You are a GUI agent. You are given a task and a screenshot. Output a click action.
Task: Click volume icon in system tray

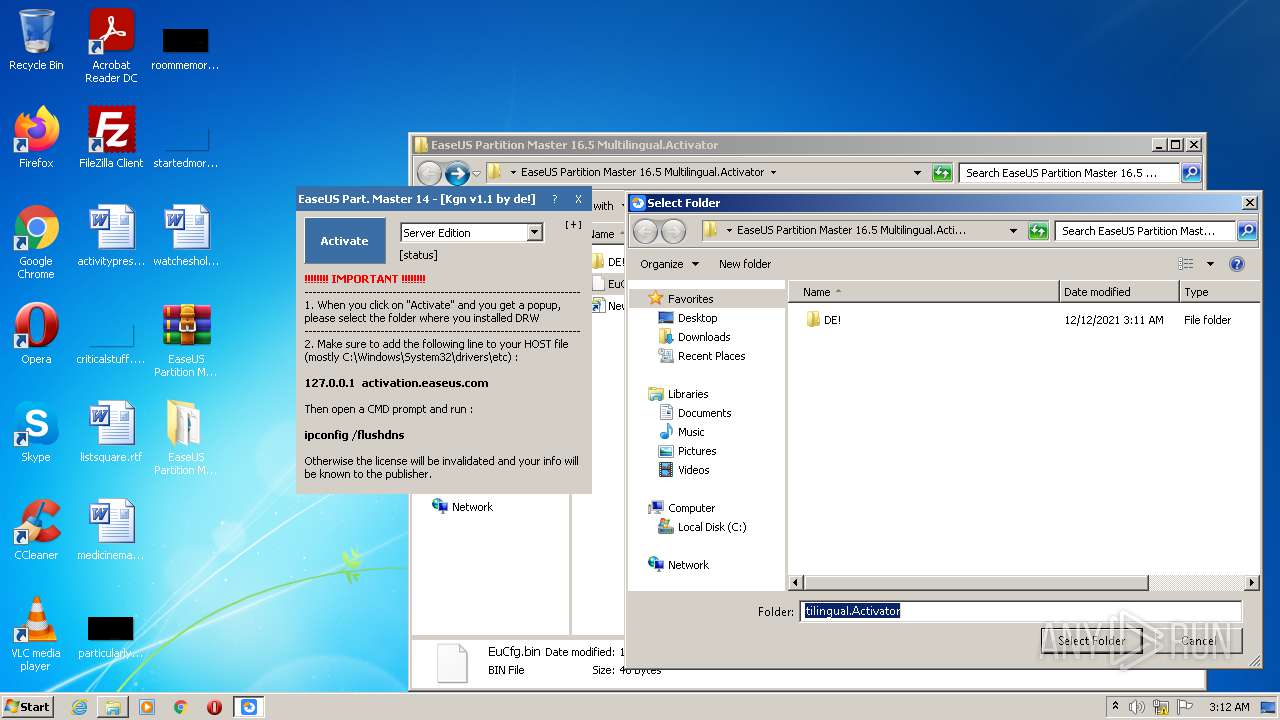(x=1137, y=707)
